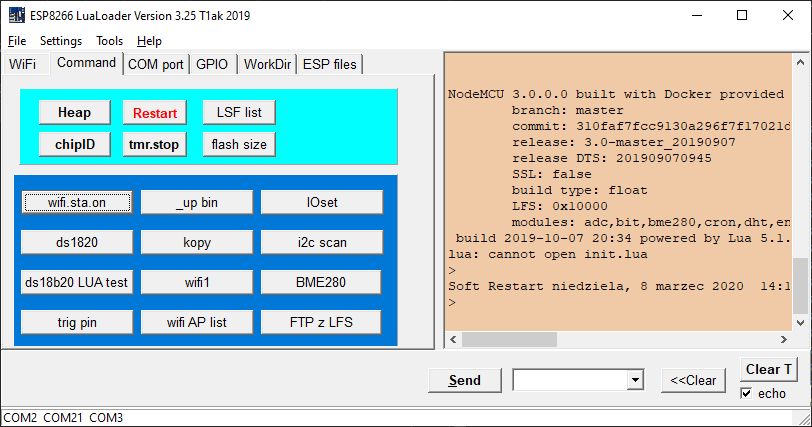Click the trig pin button
Image resolution: width=812 pixels, height=427 pixels.
coord(77,322)
